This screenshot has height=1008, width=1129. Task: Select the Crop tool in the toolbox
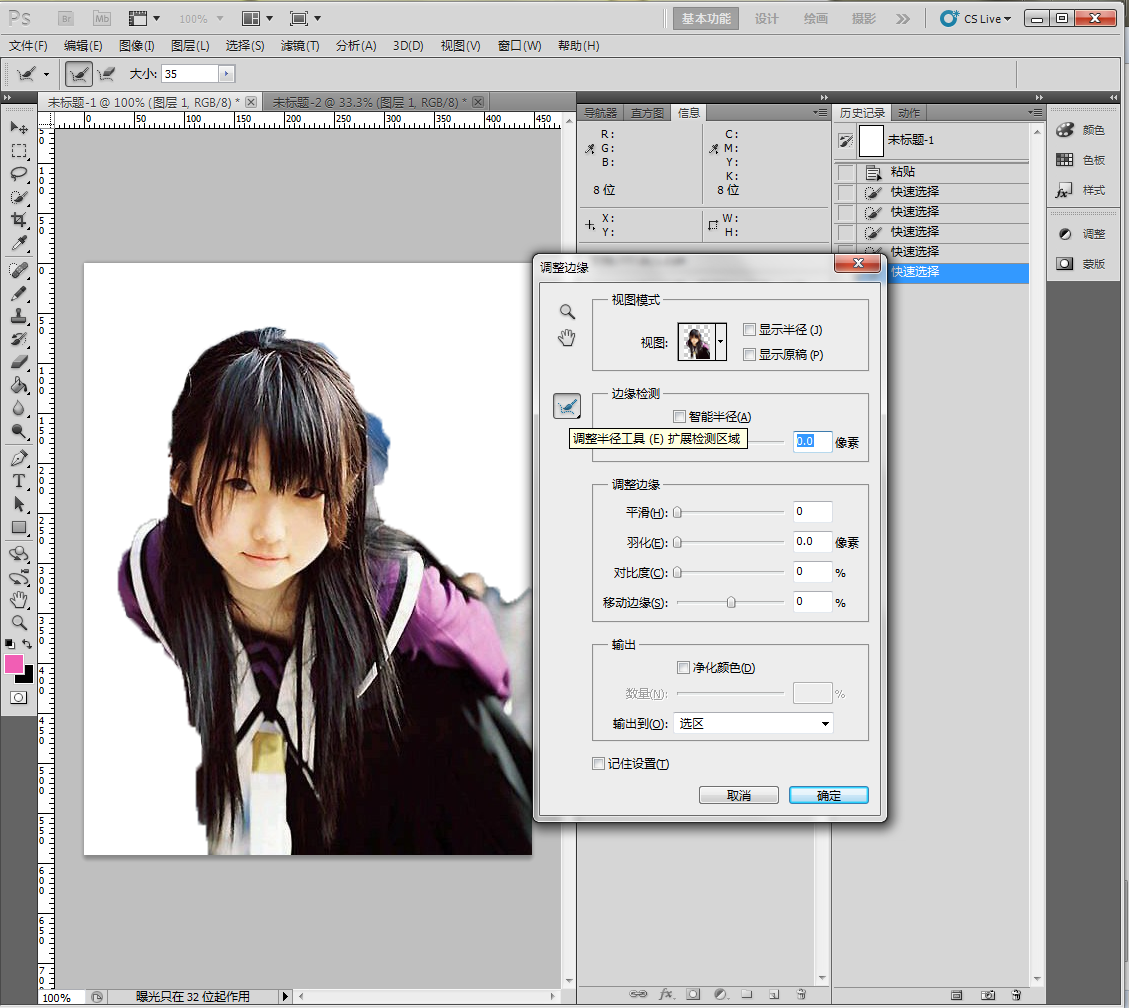tap(19, 220)
